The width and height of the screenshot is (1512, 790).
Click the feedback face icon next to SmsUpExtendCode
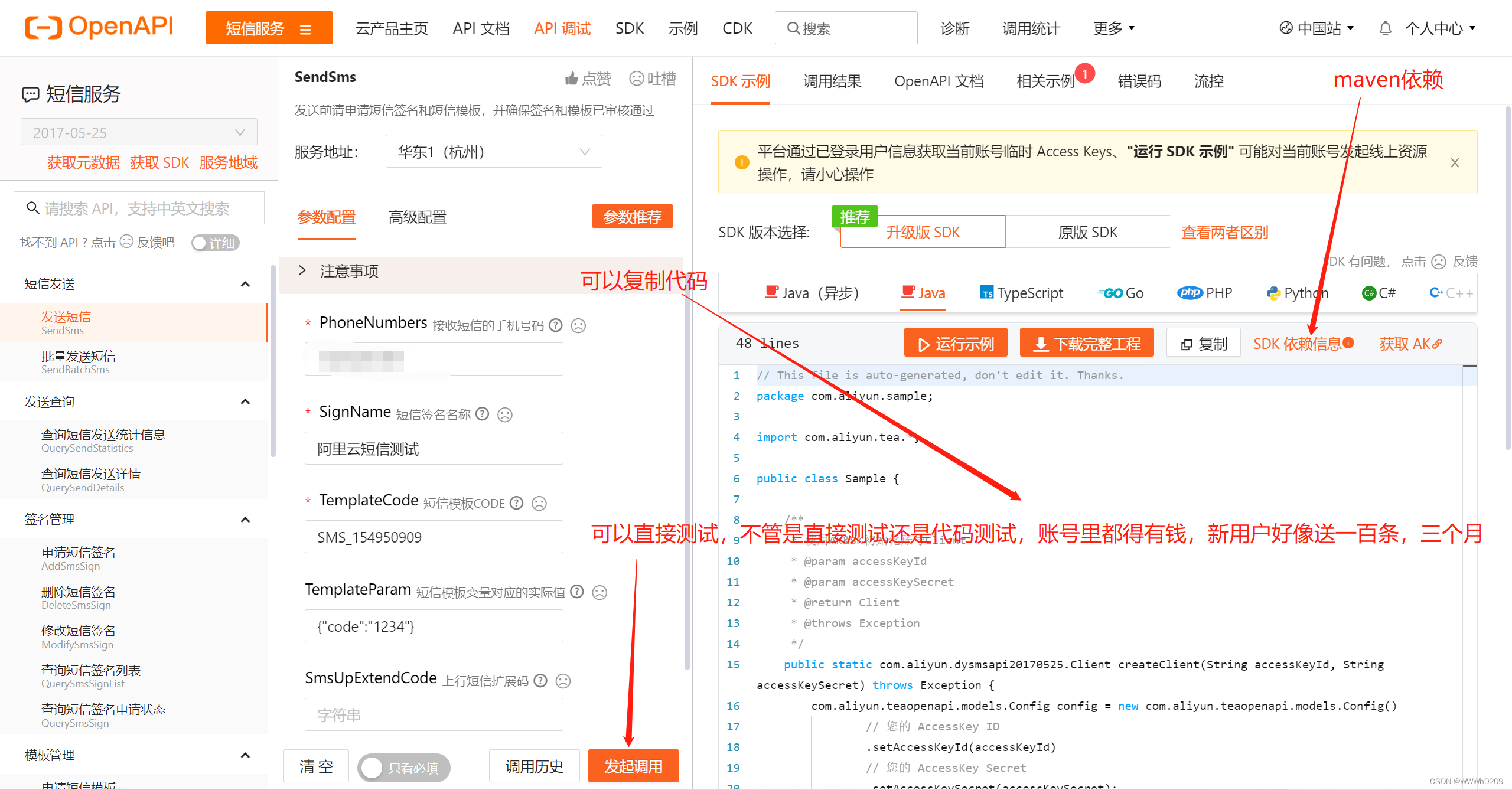(x=563, y=681)
